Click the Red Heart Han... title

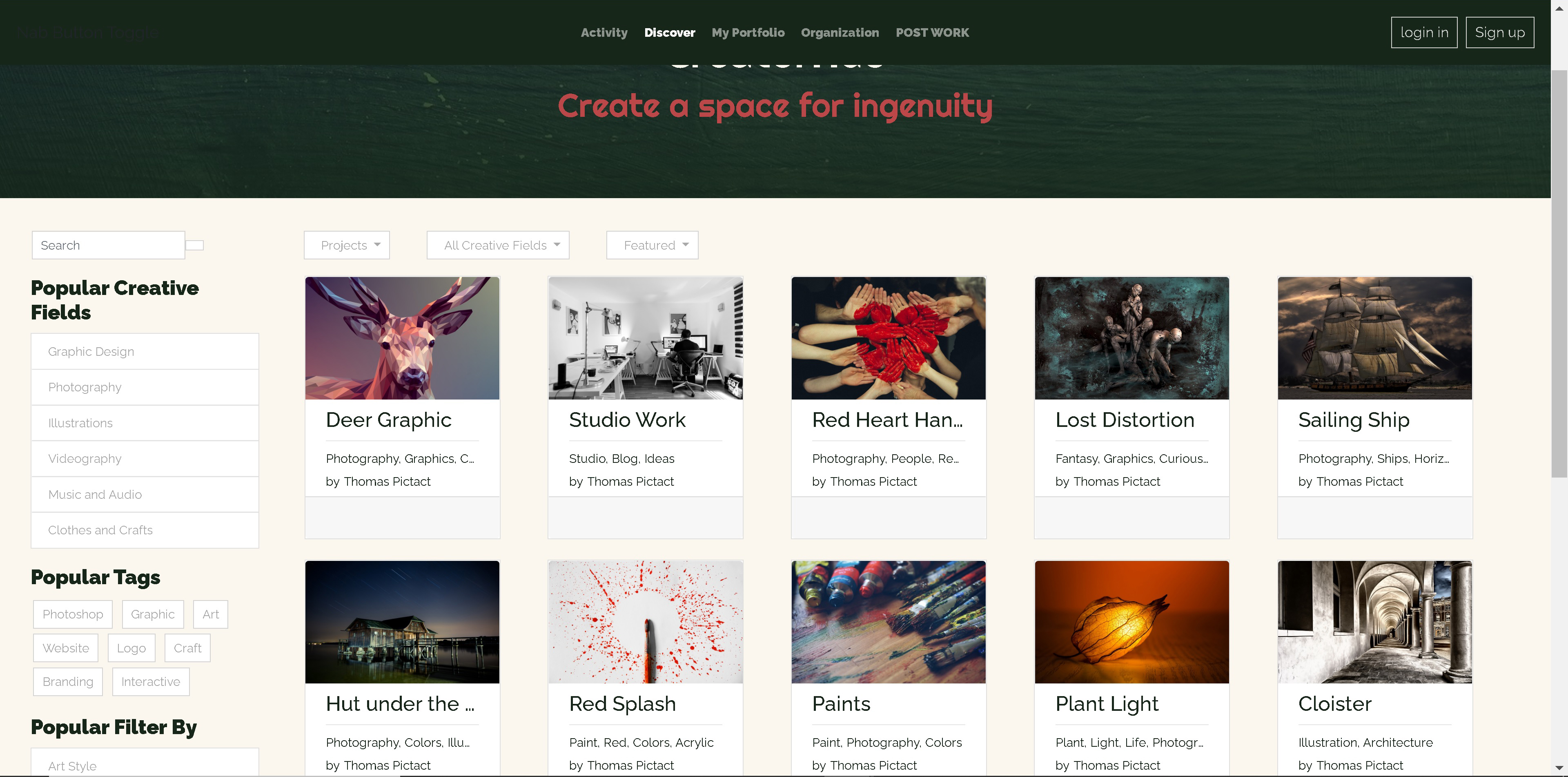(x=887, y=420)
